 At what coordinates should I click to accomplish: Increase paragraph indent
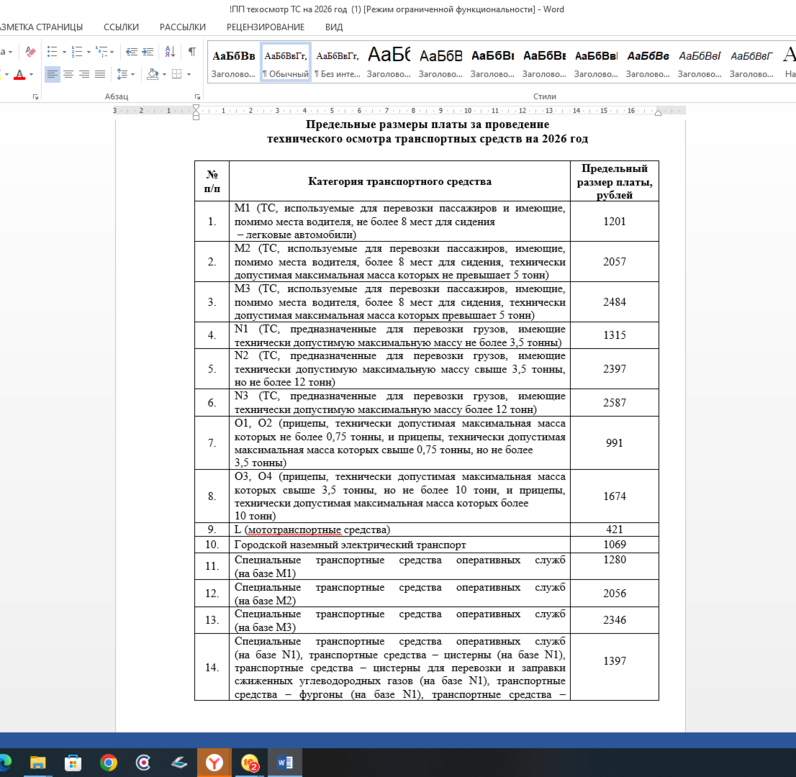(x=146, y=52)
